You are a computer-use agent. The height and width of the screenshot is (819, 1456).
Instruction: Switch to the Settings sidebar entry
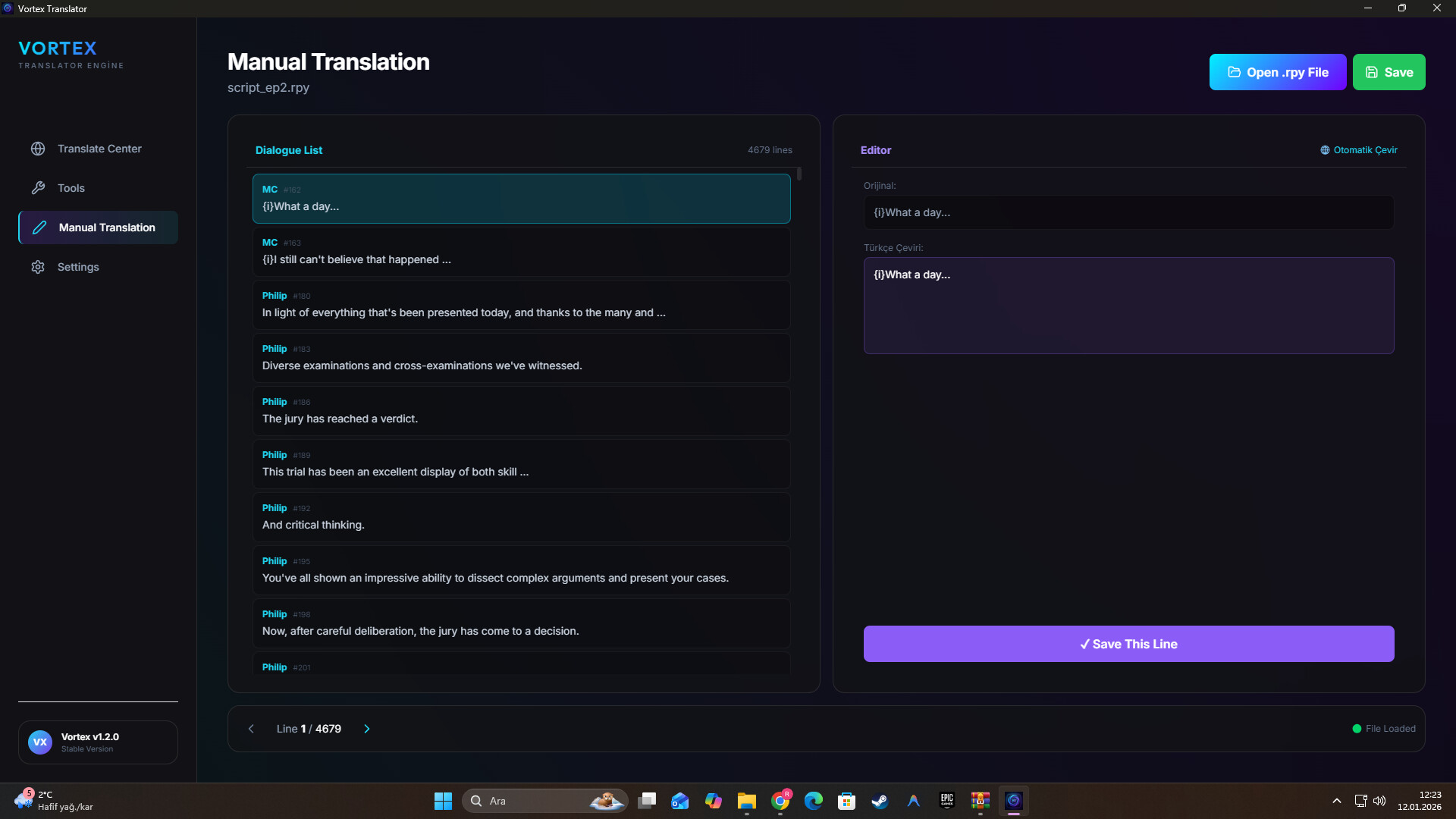point(78,267)
